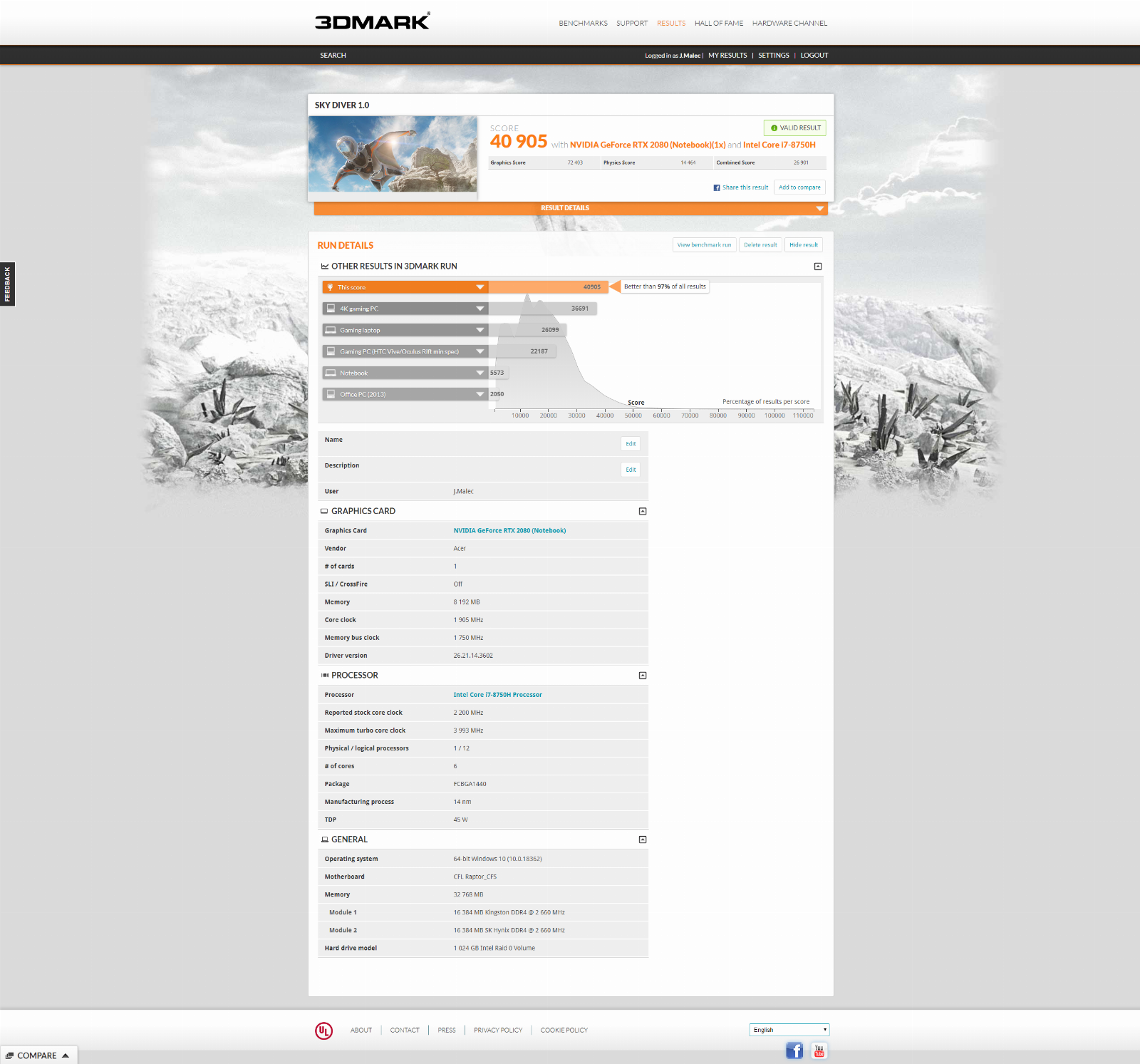Click the Sky Diver benchmark thumbnail
Viewport: 1140px width, 1064px height.
click(393, 154)
